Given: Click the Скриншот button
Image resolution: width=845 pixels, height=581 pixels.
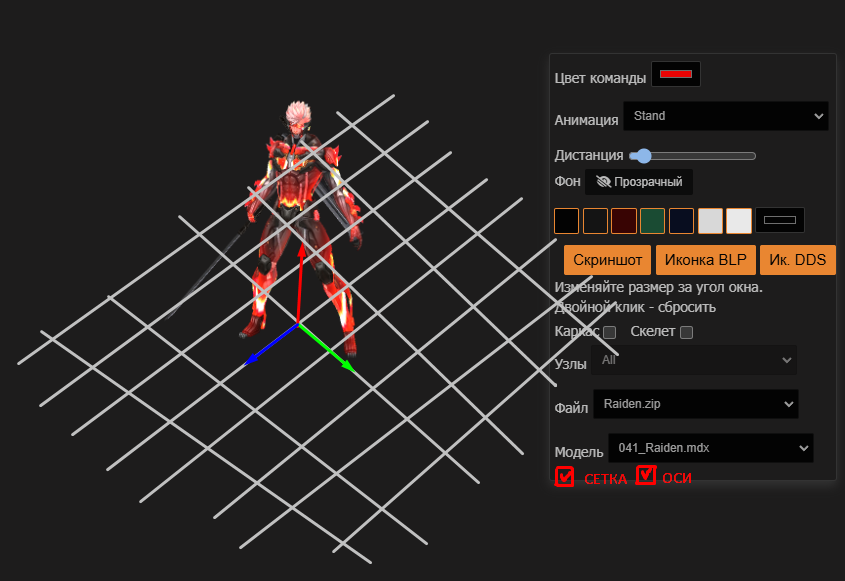Looking at the screenshot, I should 607,260.
